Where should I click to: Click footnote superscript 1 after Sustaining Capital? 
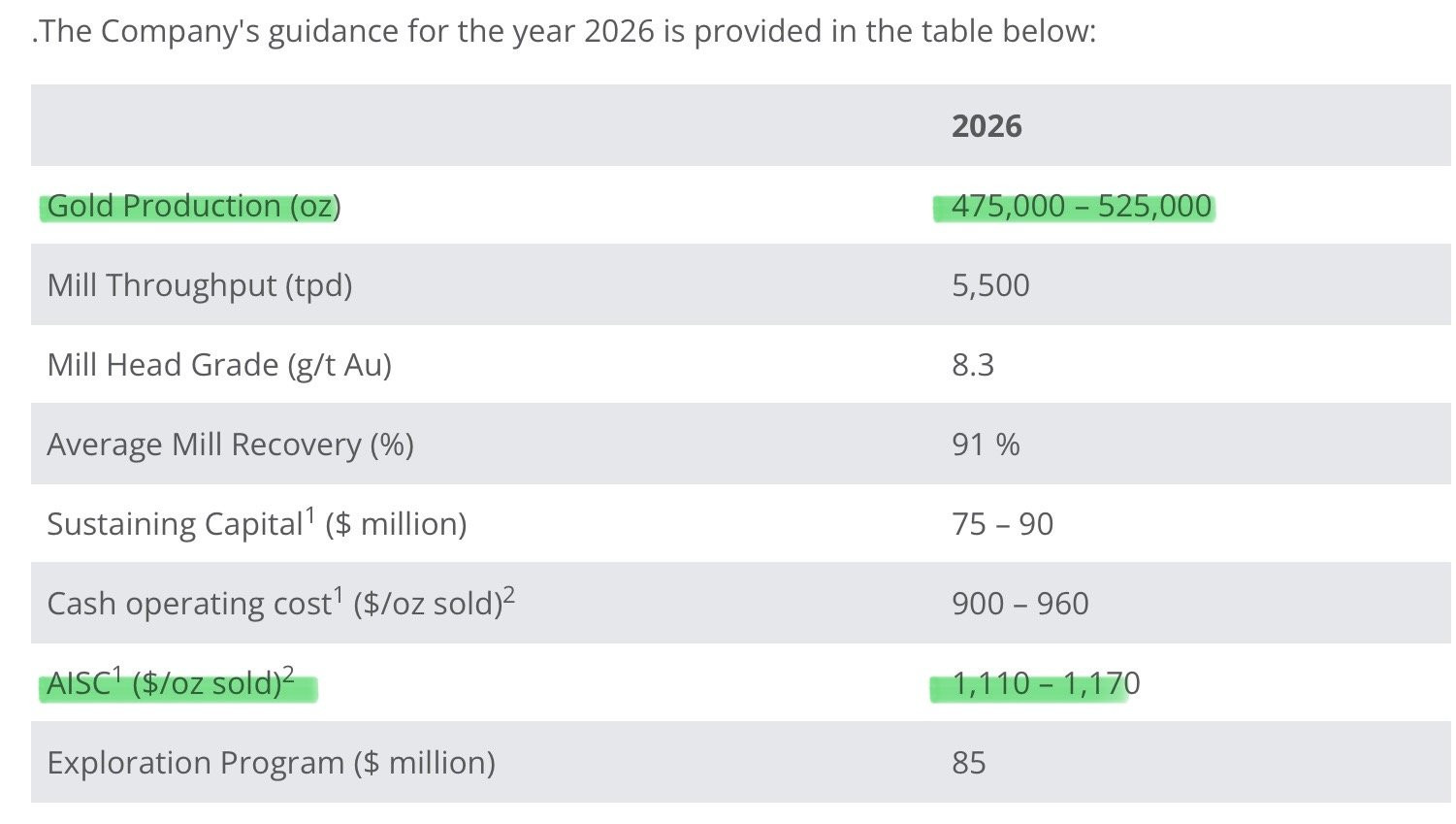click(x=310, y=513)
